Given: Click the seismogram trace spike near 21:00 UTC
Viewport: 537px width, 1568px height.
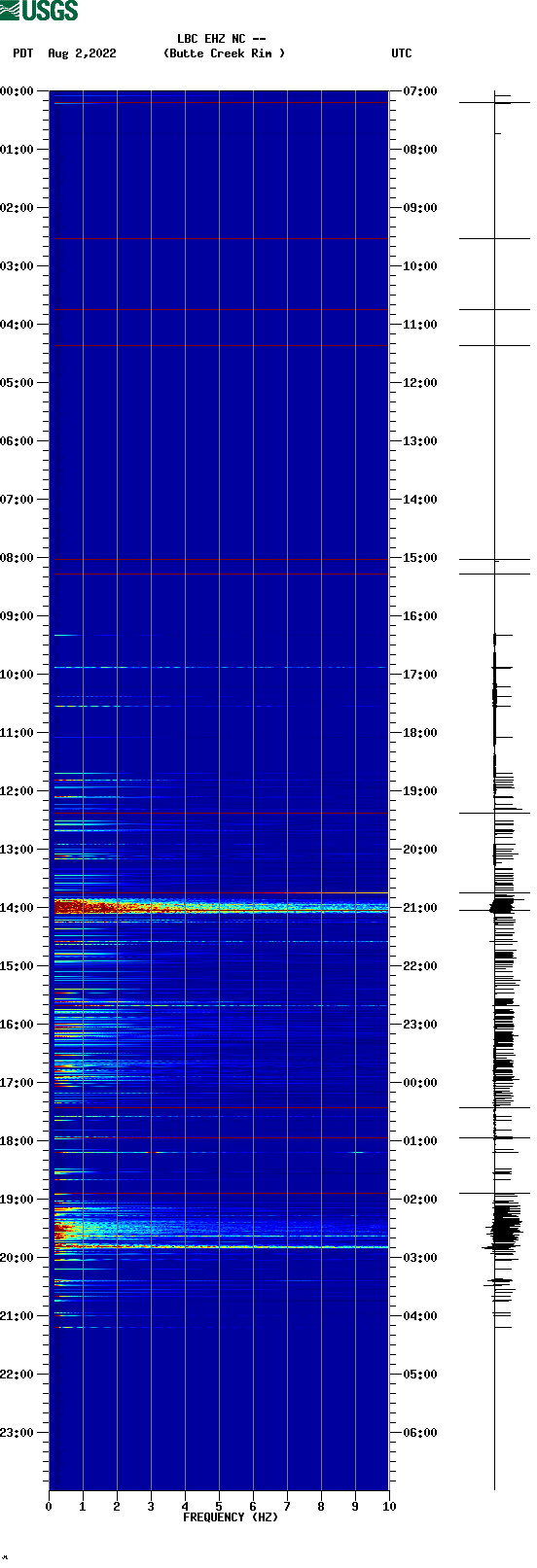Looking at the screenshot, I should click(502, 906).
